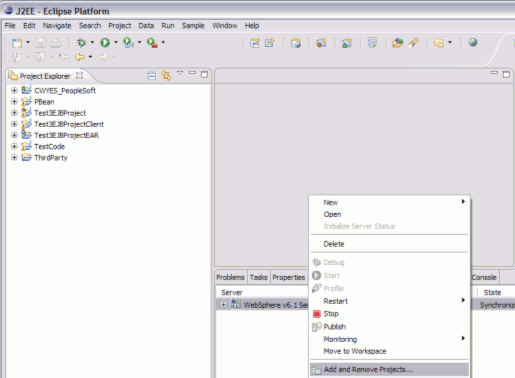515x378 pixels.
Task: Maximize the editor area
Action: click(x=506, y=74)
